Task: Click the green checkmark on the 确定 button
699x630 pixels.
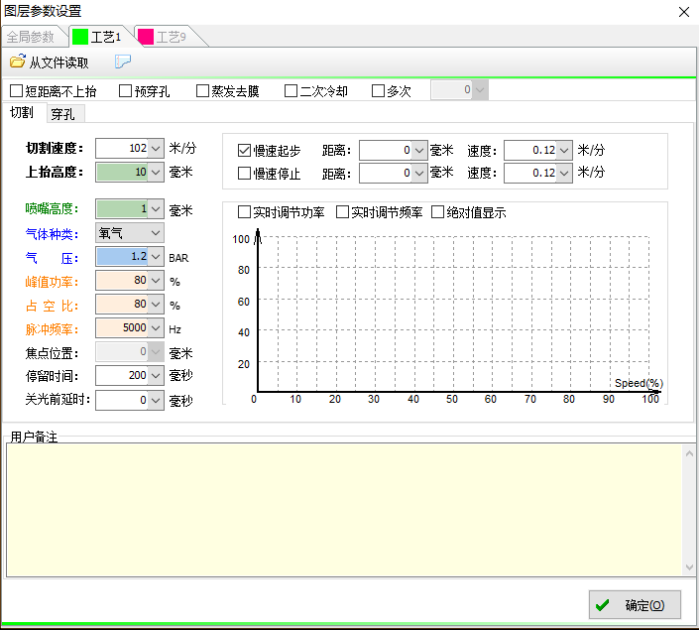Action: click(602, 605)
